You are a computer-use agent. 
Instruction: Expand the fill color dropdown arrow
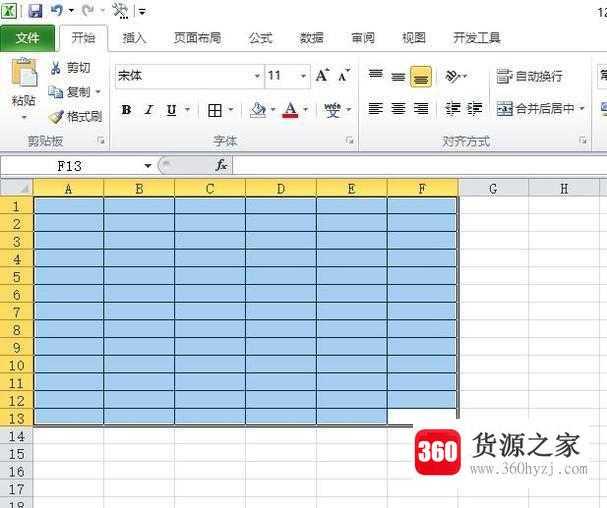[x=273, y=110]
